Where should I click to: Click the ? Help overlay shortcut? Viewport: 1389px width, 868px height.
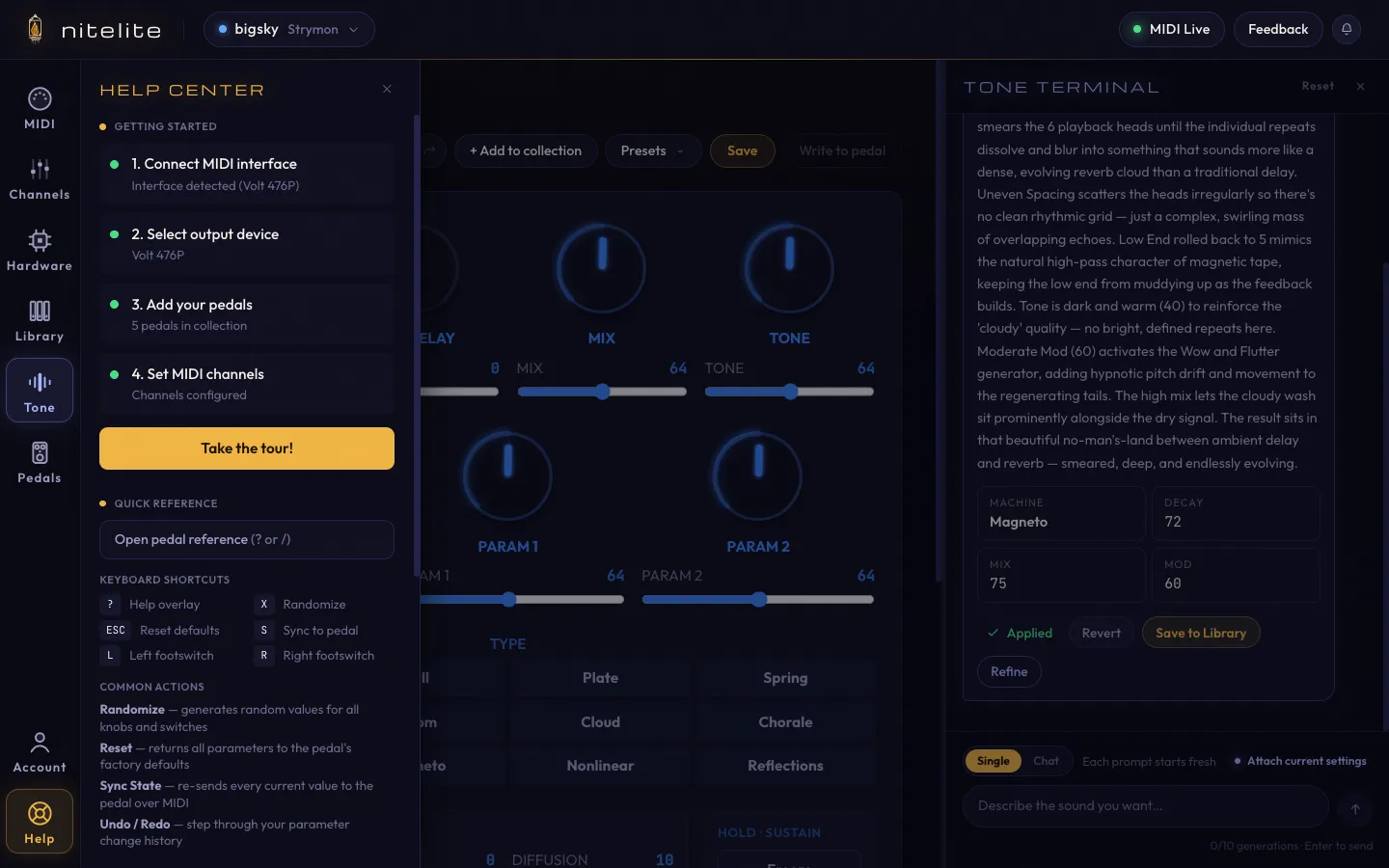(x=110, y=605)
